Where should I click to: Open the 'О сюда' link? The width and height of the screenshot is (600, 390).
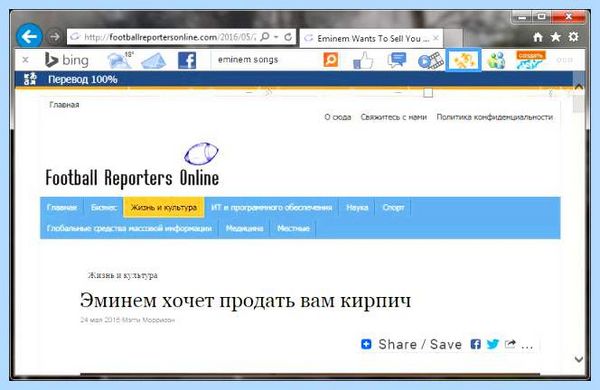point(338,117)
